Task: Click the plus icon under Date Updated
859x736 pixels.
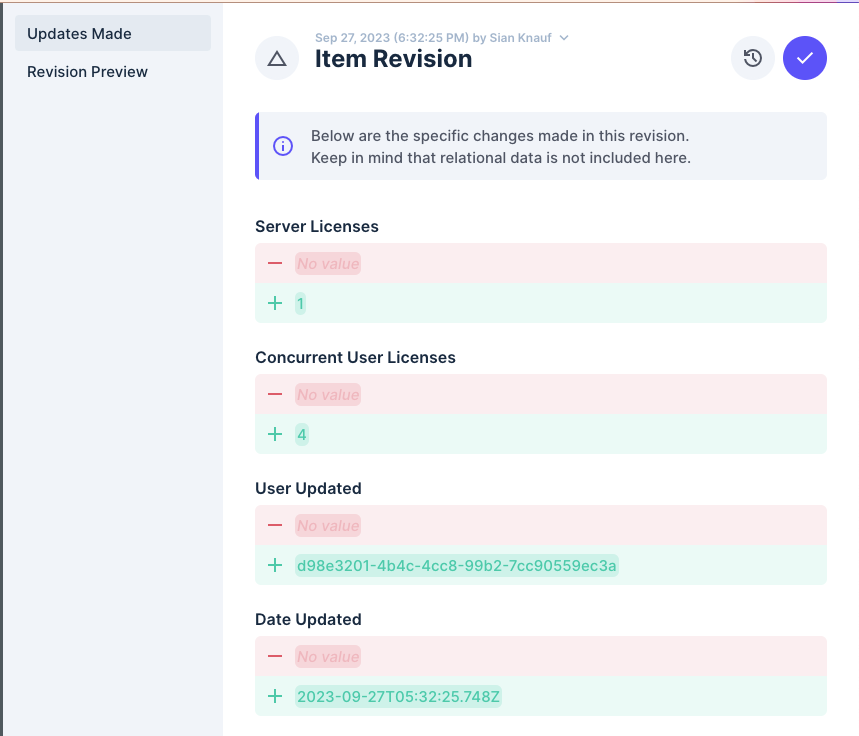Action: [x=275, y=696]
